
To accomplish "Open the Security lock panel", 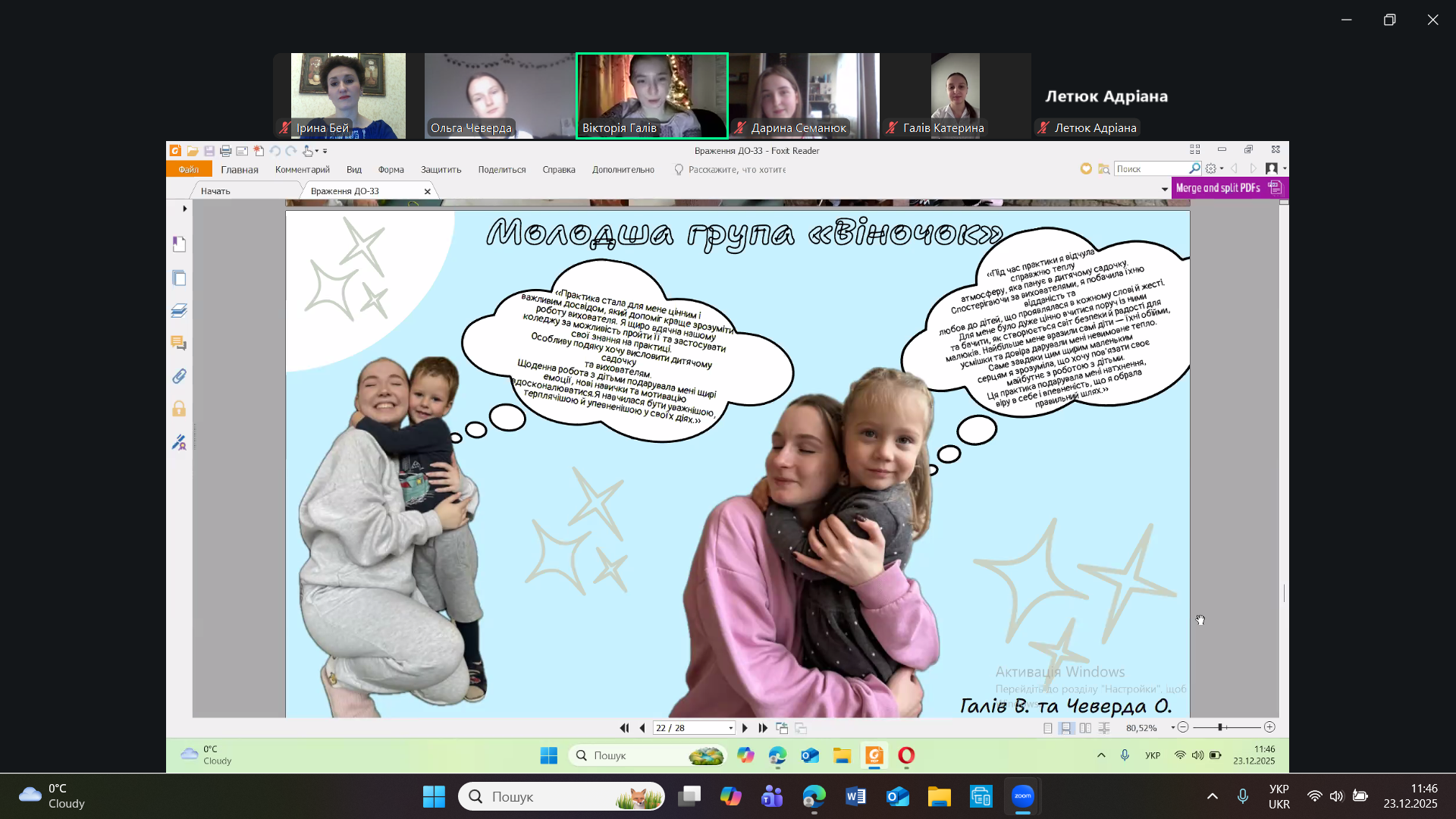I will (179, 409).
